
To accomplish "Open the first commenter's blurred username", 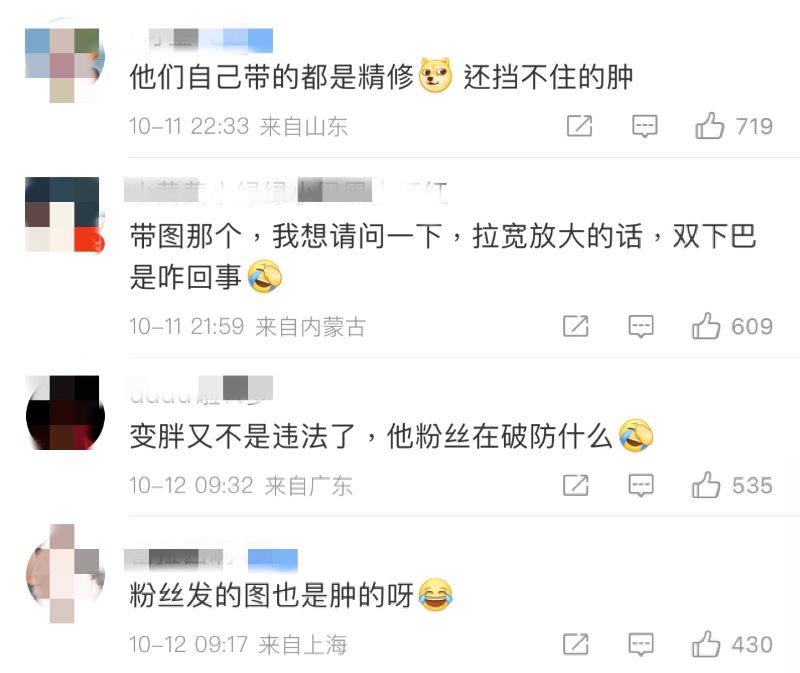I will coord(203,40).
